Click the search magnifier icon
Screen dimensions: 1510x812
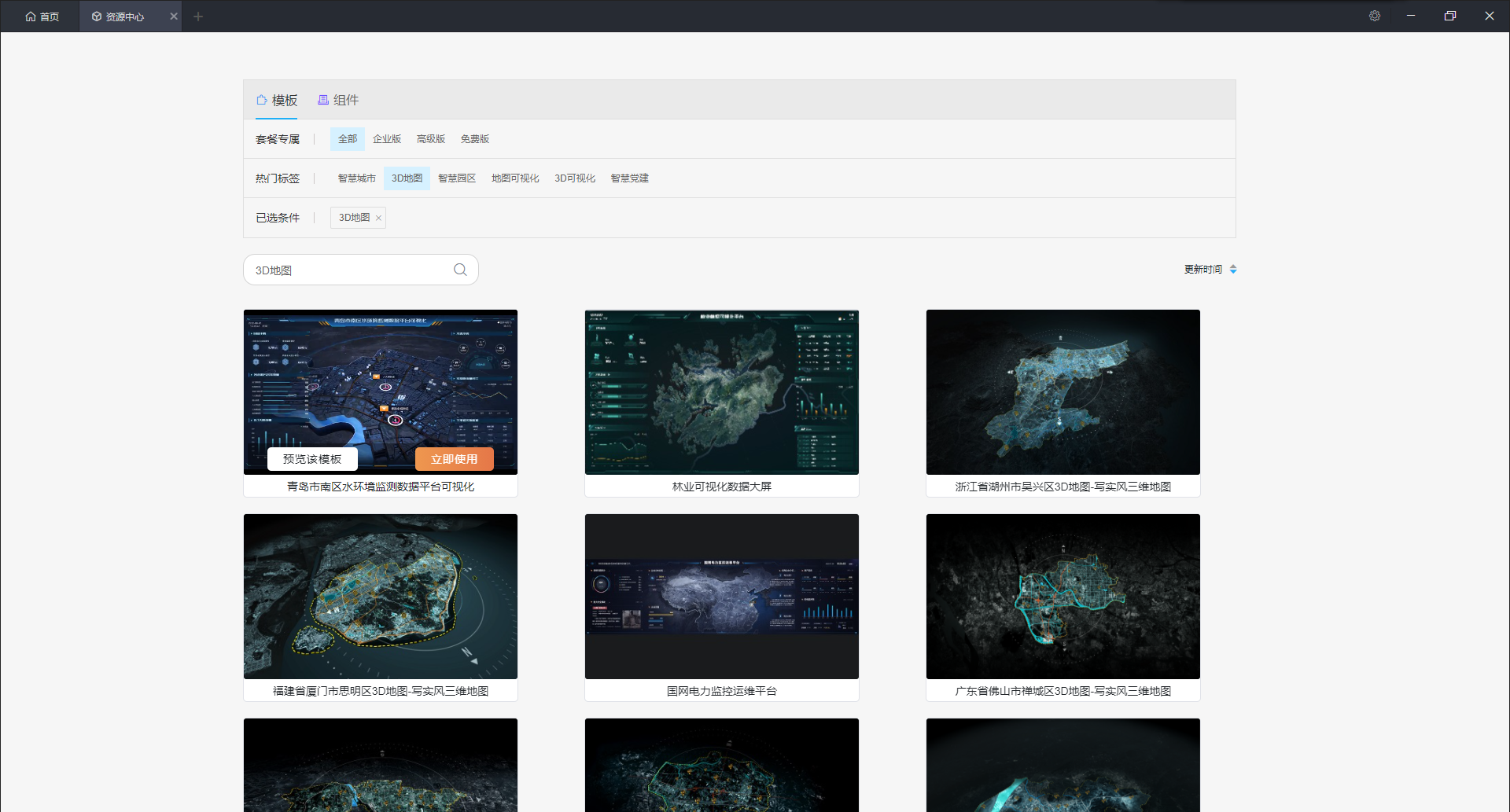click(460, 270)
